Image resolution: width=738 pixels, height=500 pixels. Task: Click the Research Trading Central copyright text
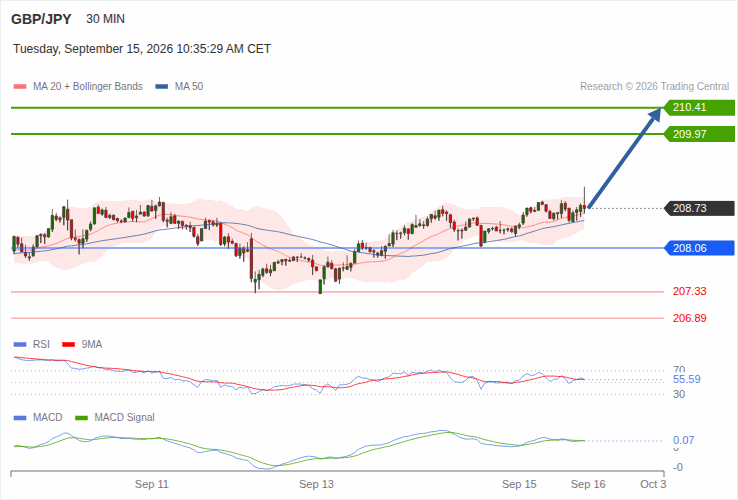click(654, 87)
